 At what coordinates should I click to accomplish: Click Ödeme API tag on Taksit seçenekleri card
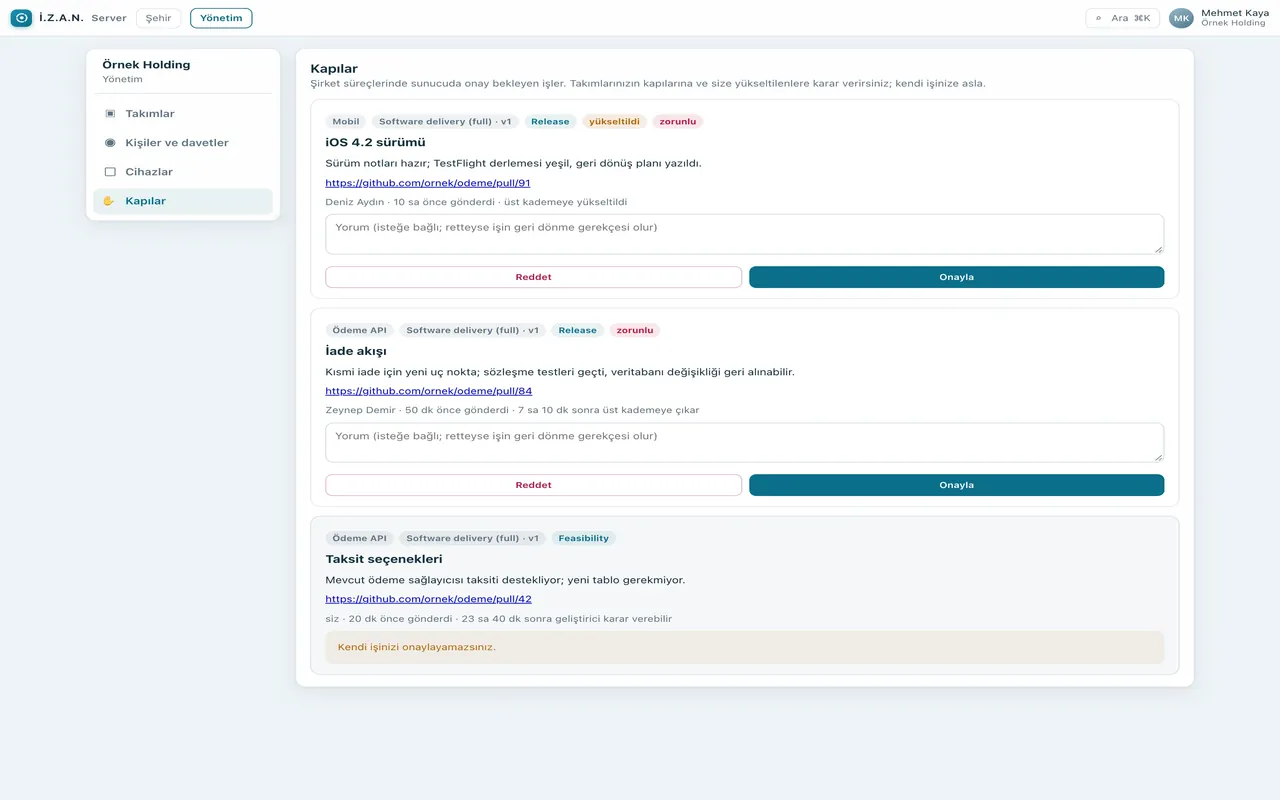360,538
